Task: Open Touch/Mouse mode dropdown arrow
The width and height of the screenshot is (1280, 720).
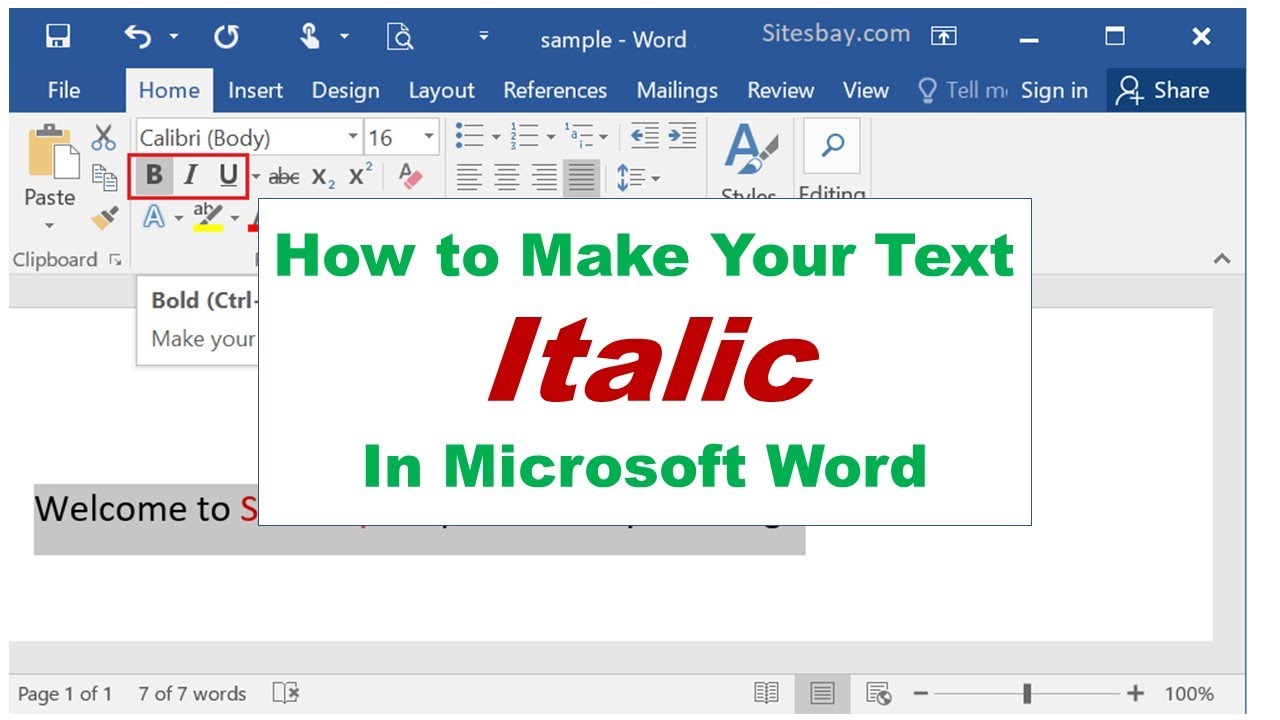Action: (345, 37)
